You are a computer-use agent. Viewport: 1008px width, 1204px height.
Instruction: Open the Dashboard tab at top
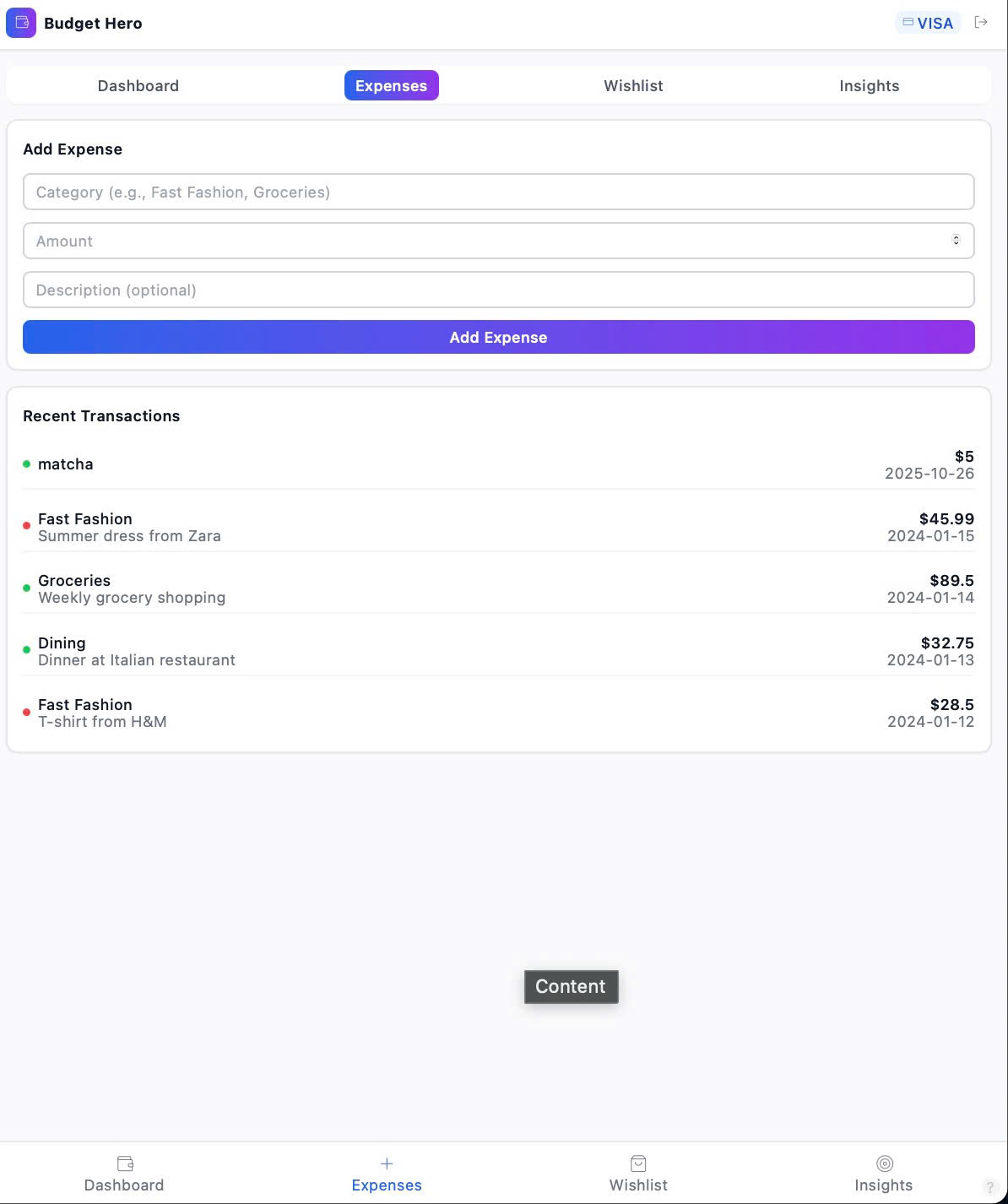tap(138, 85)
